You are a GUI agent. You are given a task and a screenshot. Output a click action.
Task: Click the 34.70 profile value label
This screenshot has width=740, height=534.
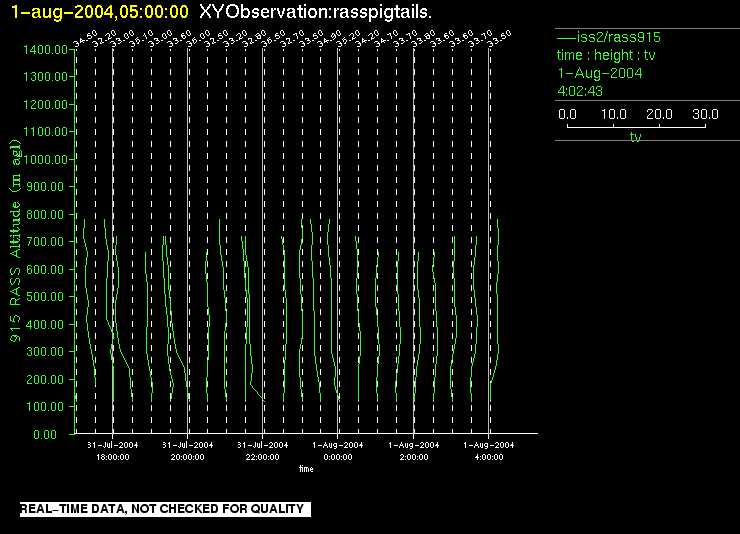coord(387,39)
